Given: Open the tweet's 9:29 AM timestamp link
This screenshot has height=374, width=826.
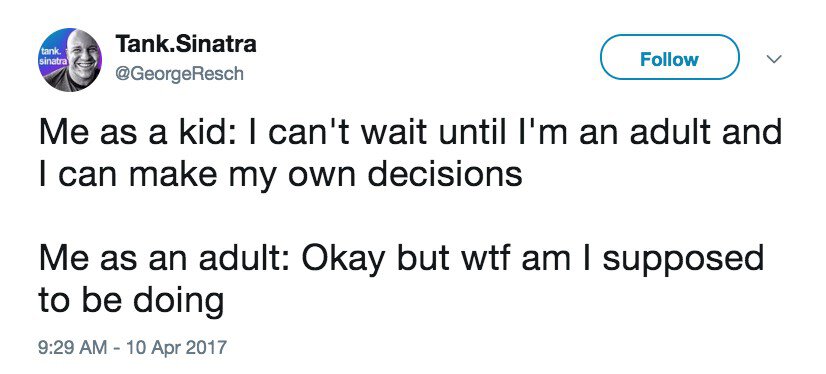Looking at the screenshot, I should [72, 347].
